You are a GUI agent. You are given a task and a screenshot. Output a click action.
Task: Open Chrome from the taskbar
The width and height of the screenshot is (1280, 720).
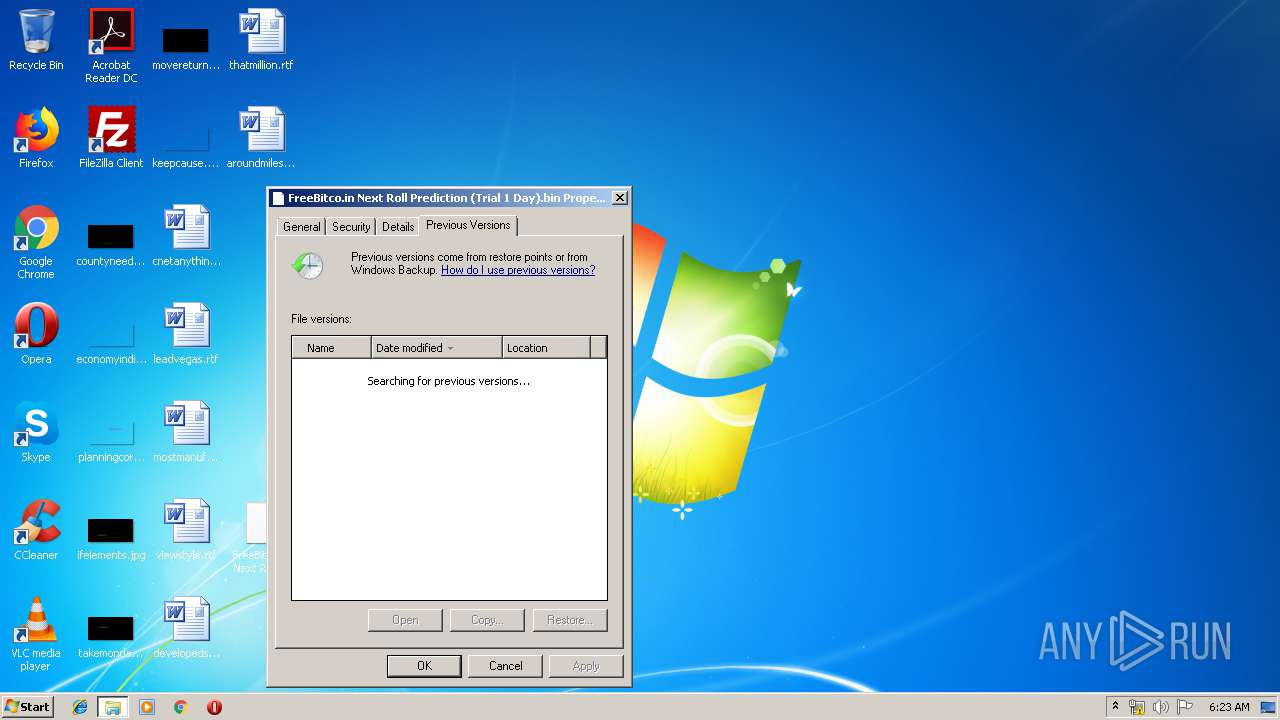181,707
